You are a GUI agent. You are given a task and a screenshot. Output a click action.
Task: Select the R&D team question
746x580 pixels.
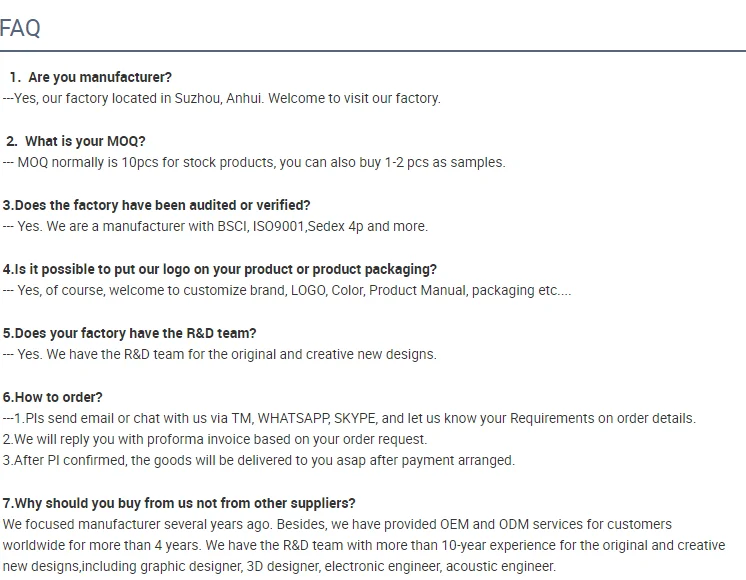[129, 333]
